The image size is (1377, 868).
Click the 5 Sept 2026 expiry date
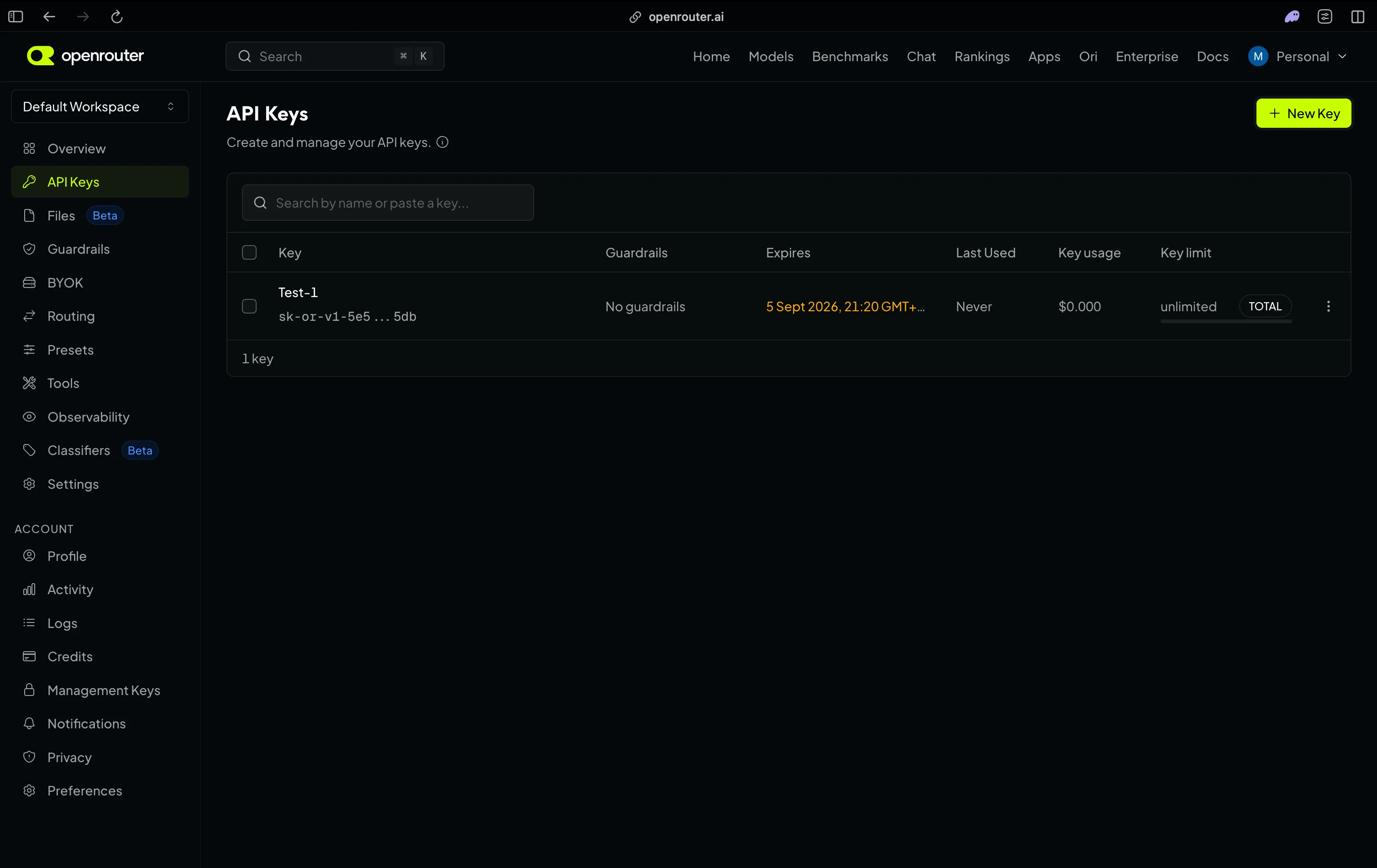(845, 306)
